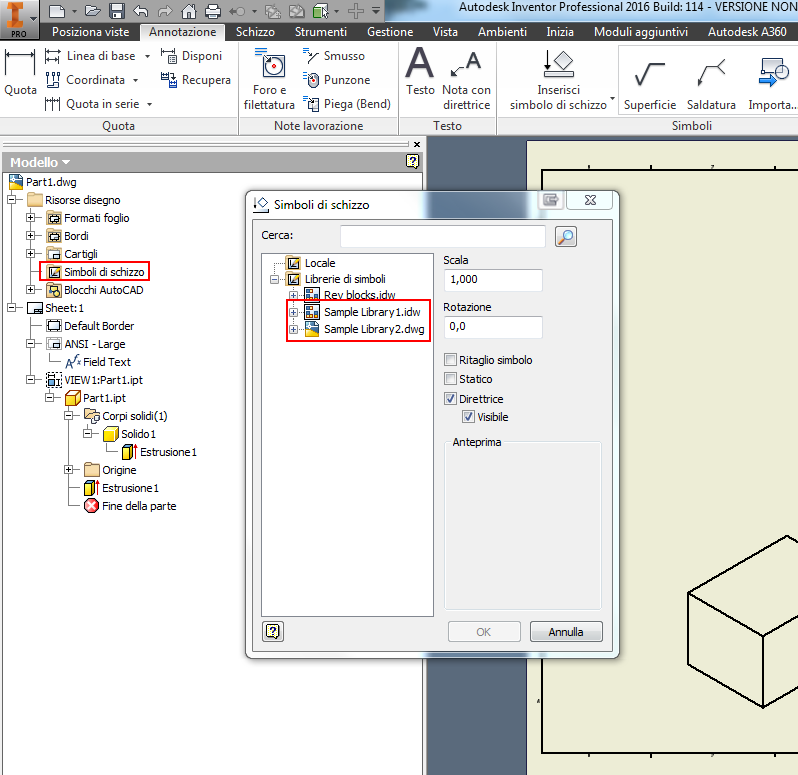798x775 pixels.
Task: Select the Linea di base tool
Action: (x=91, y=56)
